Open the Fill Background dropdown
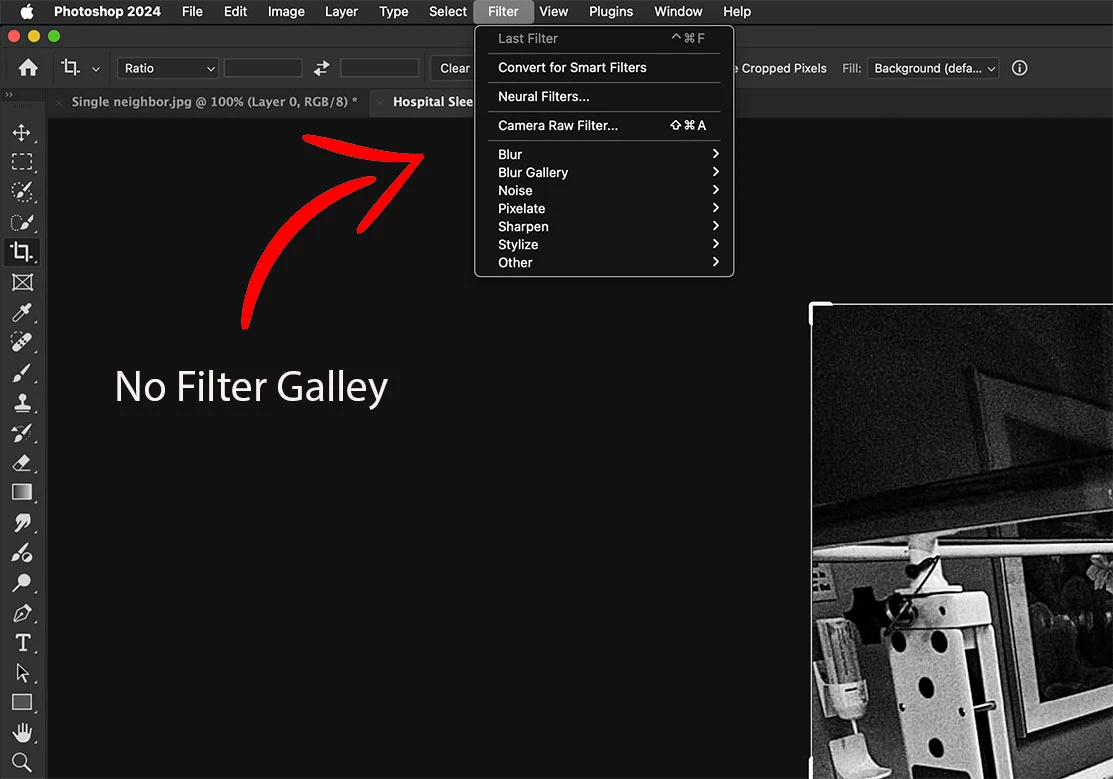 point(933,68)
